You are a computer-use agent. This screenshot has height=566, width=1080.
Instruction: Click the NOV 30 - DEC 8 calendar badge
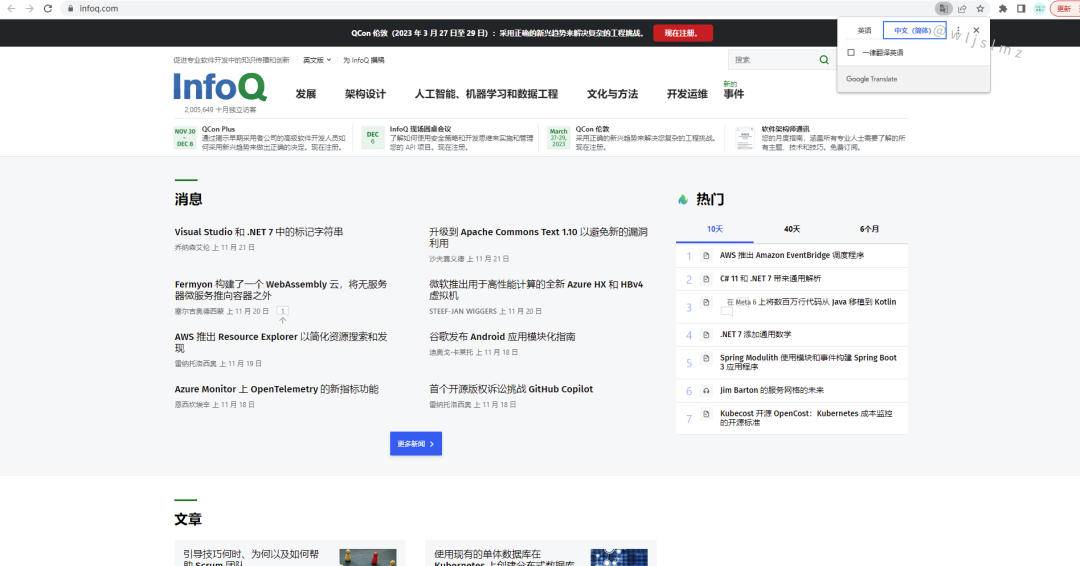[x=185, y=138]
